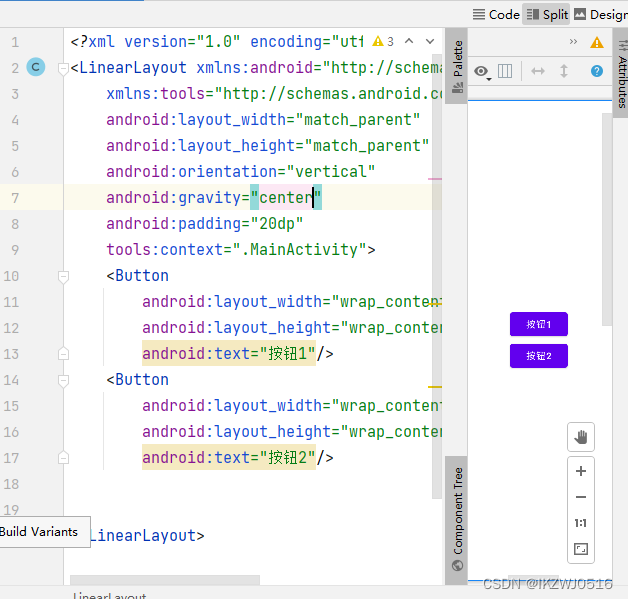The width and height of the screenshot is (628, 599).
Task: Switch to Code view mode
Action: 496,15
